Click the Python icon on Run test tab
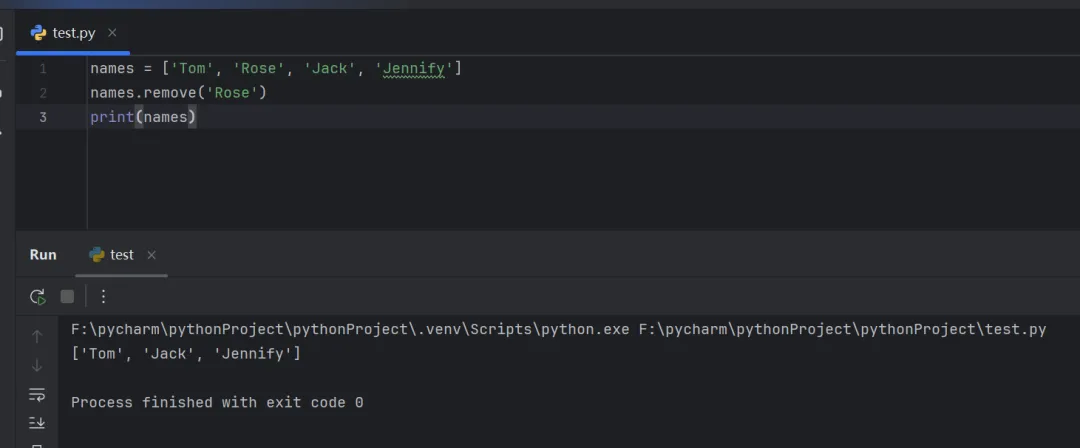This screenshot has width=1080, height=448. pos(97,255)
